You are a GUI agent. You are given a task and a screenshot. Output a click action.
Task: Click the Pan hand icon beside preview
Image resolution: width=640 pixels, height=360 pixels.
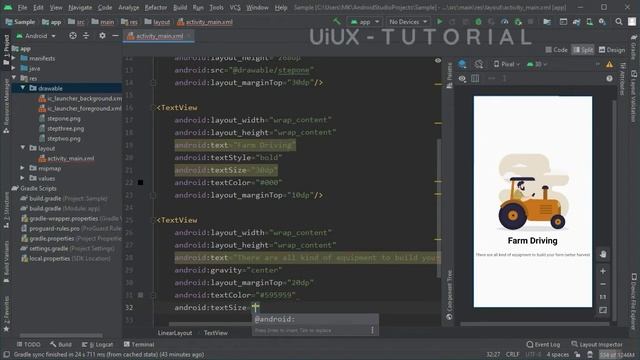pos(603,254)
